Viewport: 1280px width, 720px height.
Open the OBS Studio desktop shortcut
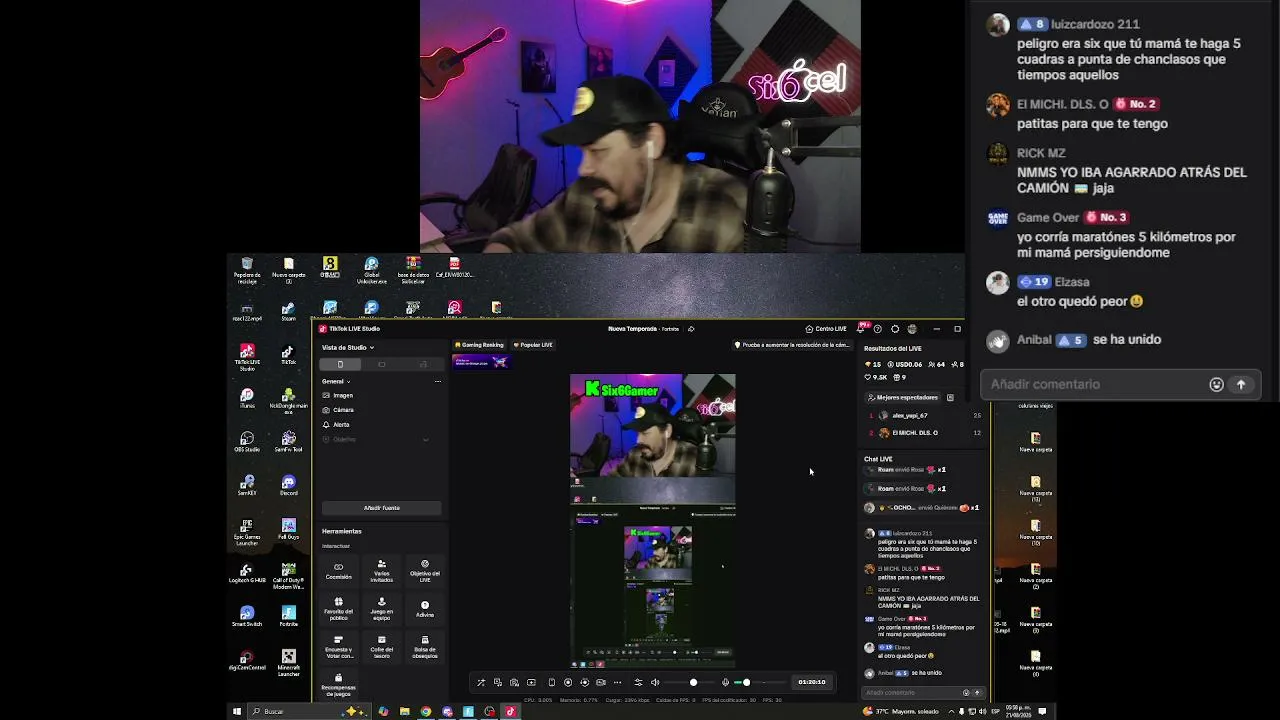coord(247,441)
